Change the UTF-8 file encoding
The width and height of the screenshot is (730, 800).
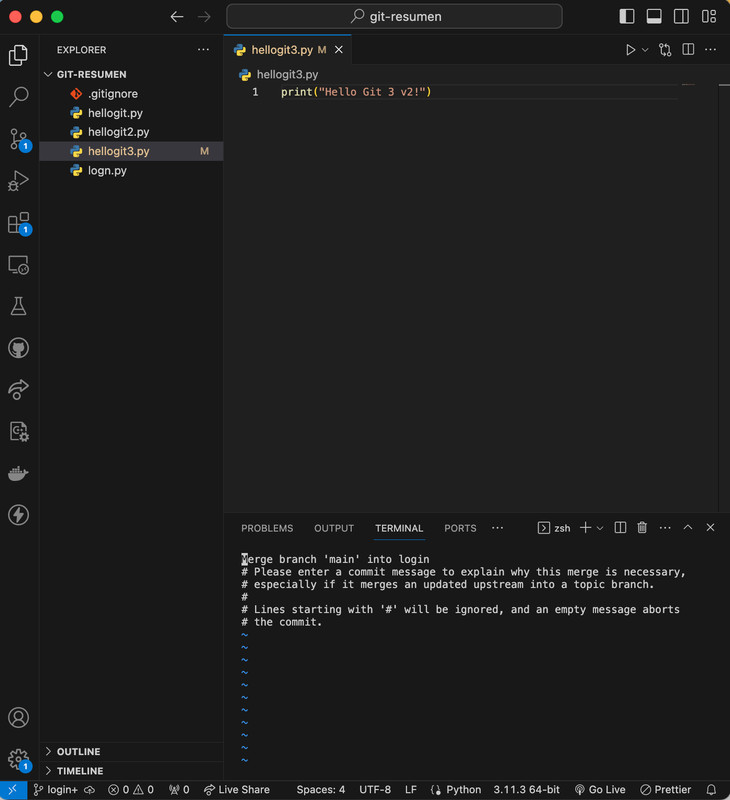click(x=375, y=790)
